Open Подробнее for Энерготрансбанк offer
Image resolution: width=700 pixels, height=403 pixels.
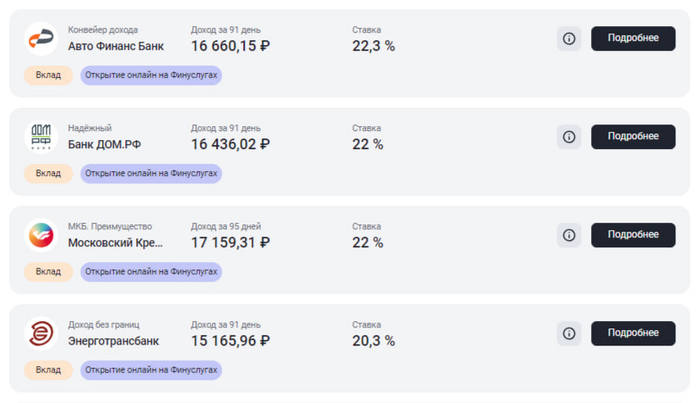[633, 333]
